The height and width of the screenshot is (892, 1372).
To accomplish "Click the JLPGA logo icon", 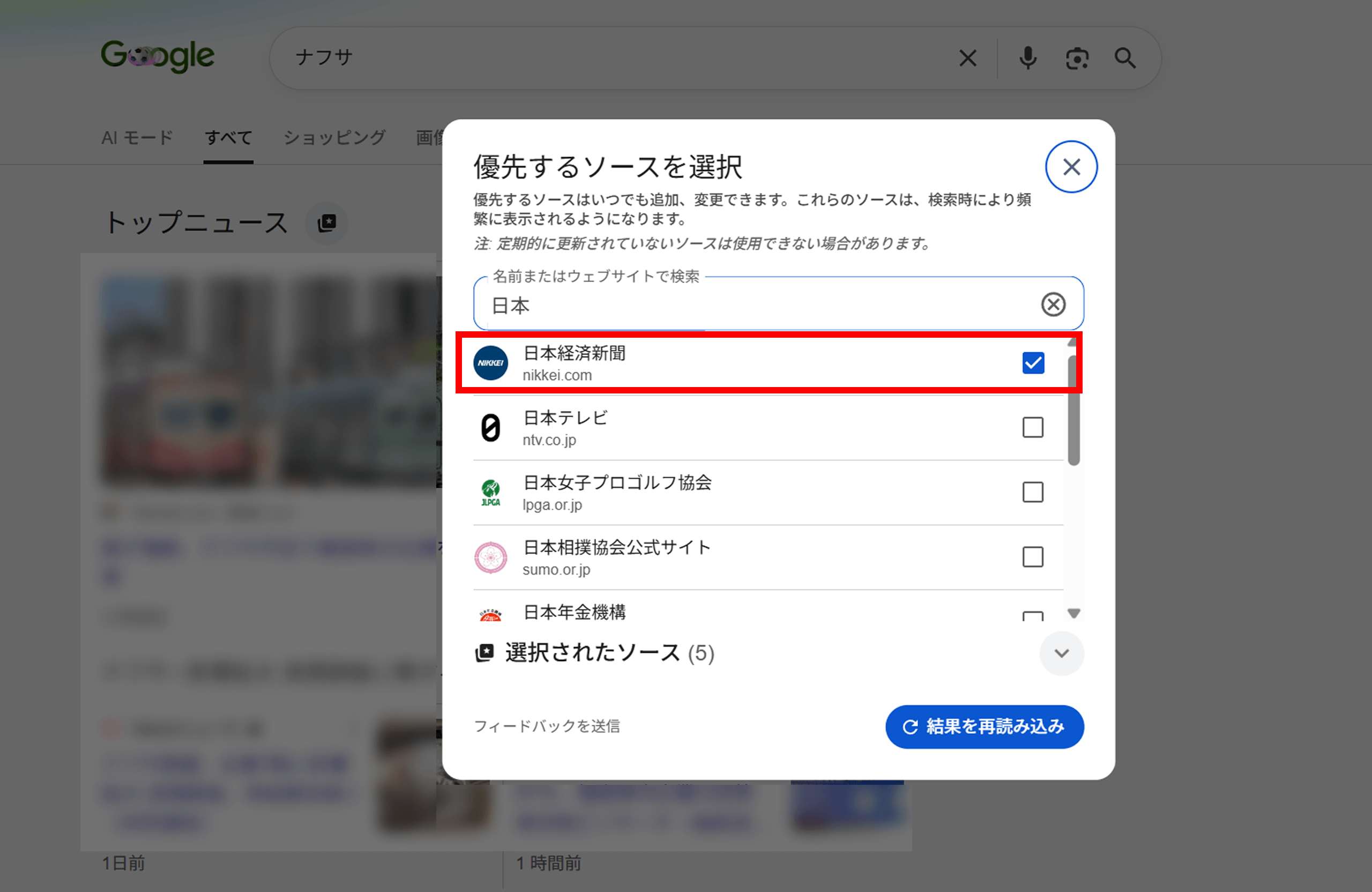I will click(490, 493).
